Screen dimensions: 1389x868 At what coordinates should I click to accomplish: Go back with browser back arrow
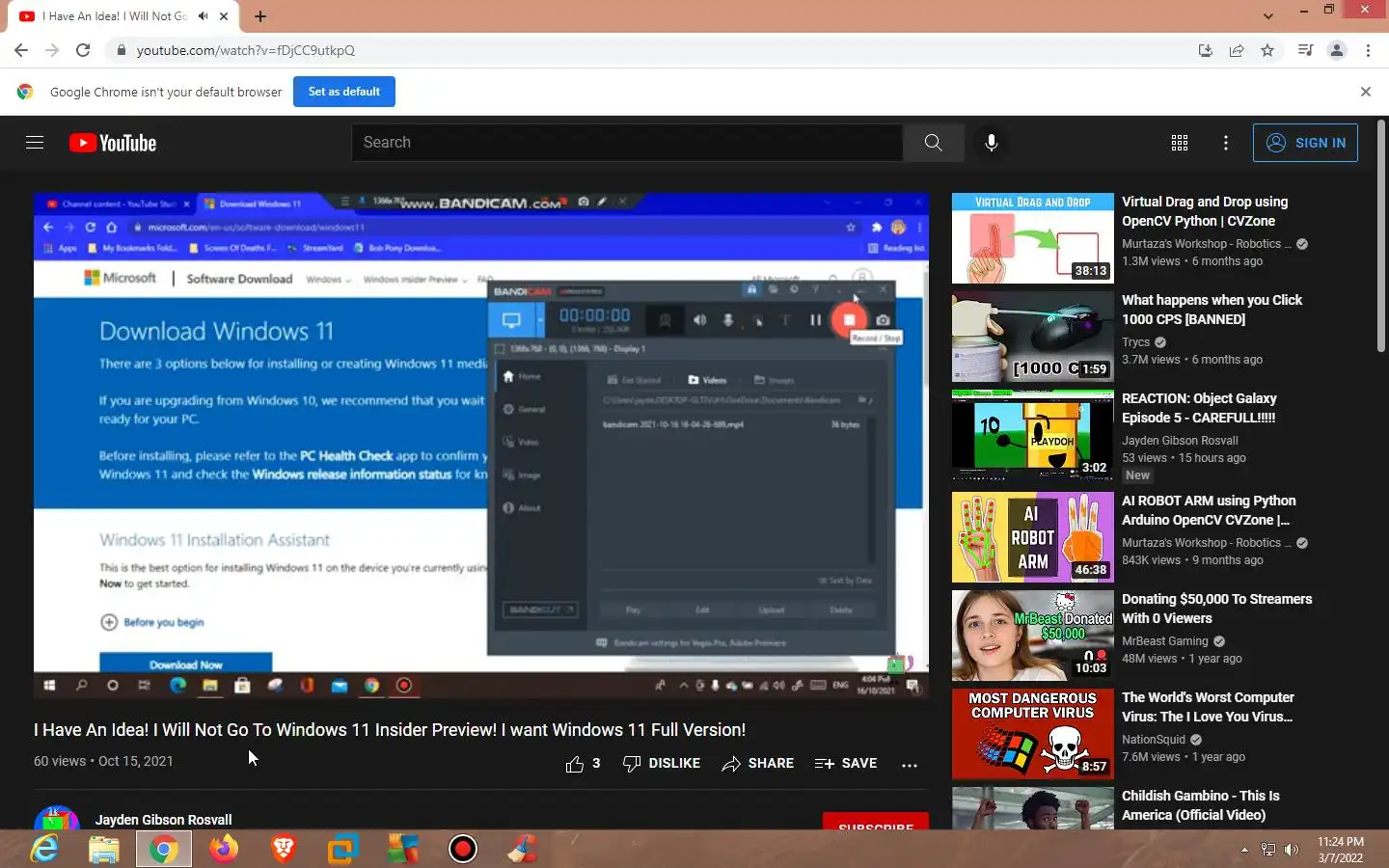point(21,50)
